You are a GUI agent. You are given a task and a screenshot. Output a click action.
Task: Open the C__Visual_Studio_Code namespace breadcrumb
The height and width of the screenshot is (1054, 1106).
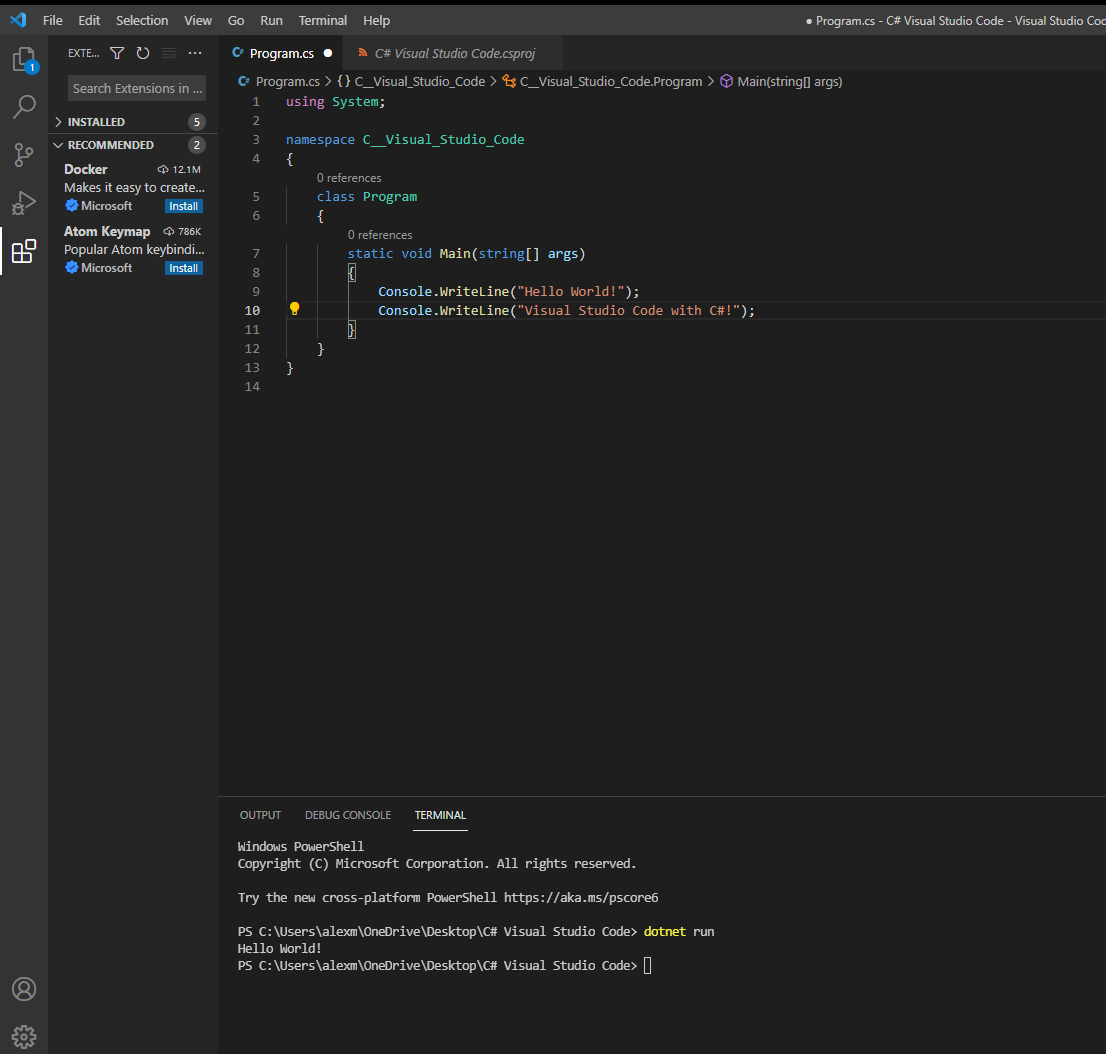420,81
